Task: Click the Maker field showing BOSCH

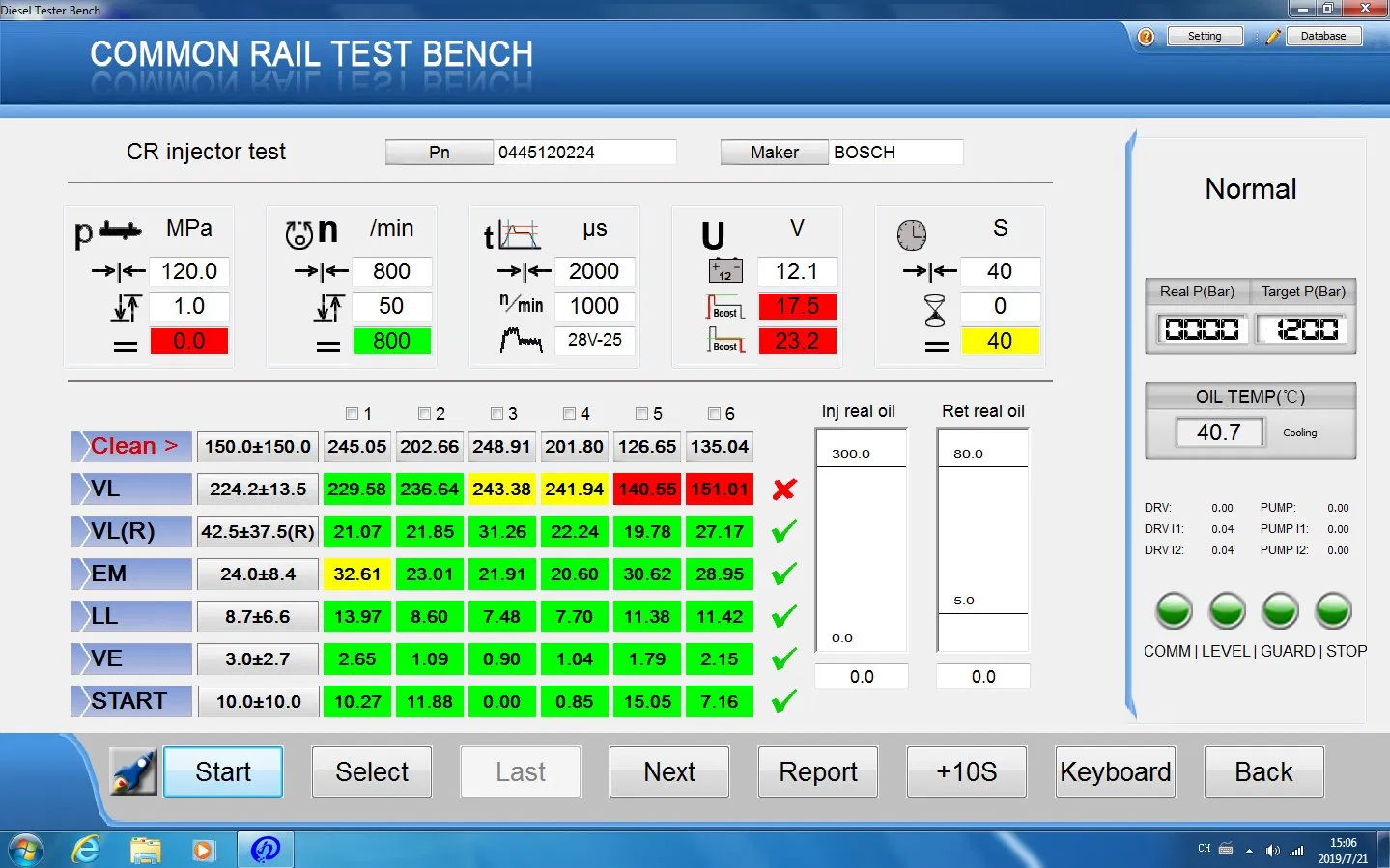Action: point(895,153)
